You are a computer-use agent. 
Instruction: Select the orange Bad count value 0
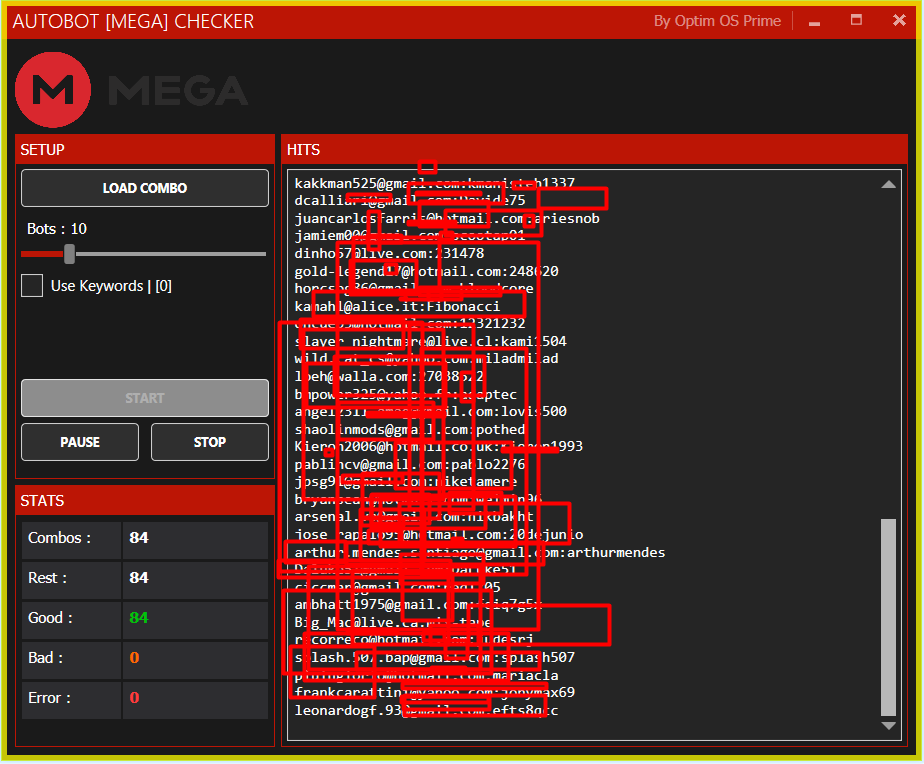[134, 658]
